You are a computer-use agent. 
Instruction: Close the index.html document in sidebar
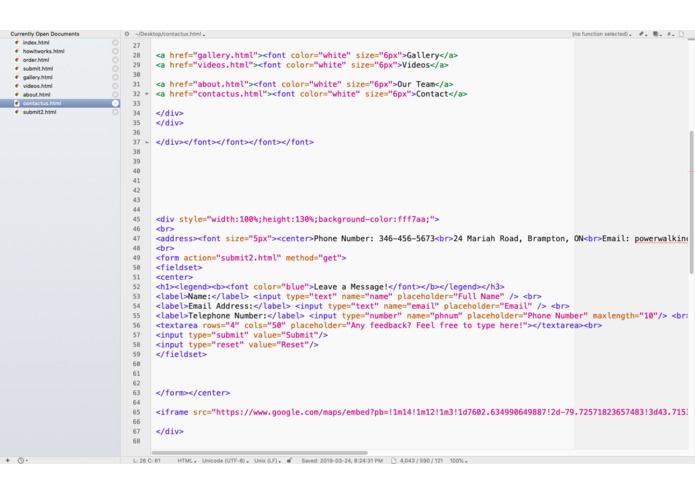(x=115, y=43)
